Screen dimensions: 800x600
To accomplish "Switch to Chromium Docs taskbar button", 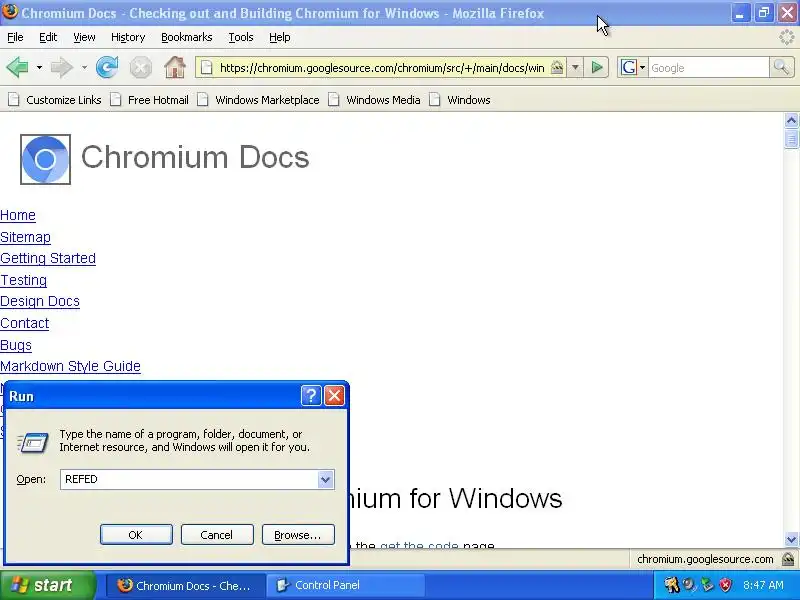I will pyautogui.click(x=185, y=585).
